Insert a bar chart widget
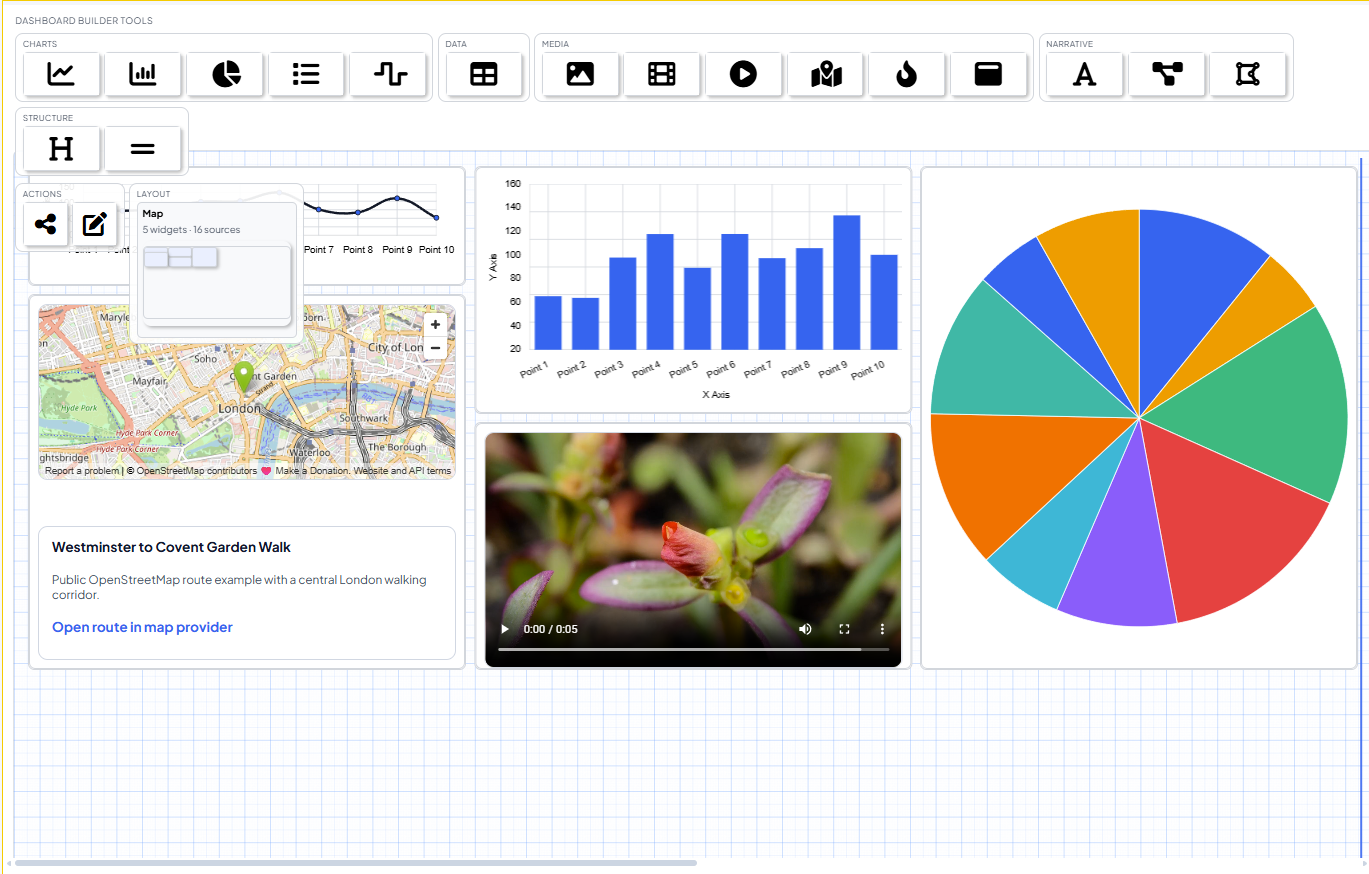This screenshot has height=874, width=1369. (143, 74)
